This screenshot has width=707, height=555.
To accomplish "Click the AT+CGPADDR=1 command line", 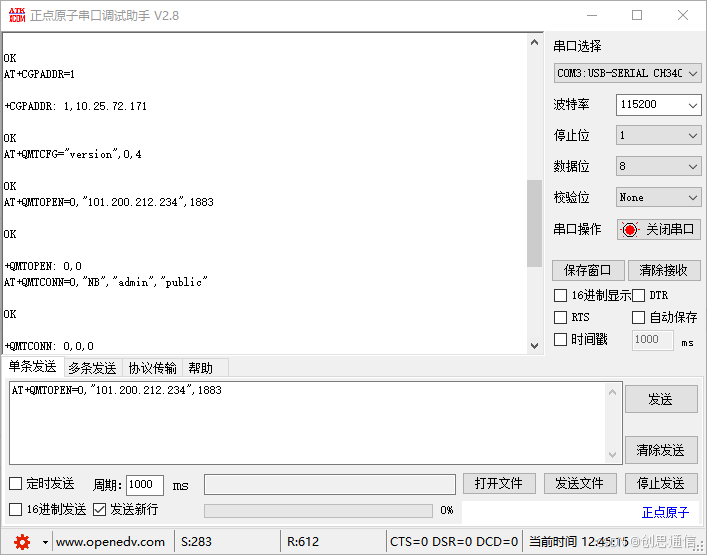I will click(x=39, y=74).
